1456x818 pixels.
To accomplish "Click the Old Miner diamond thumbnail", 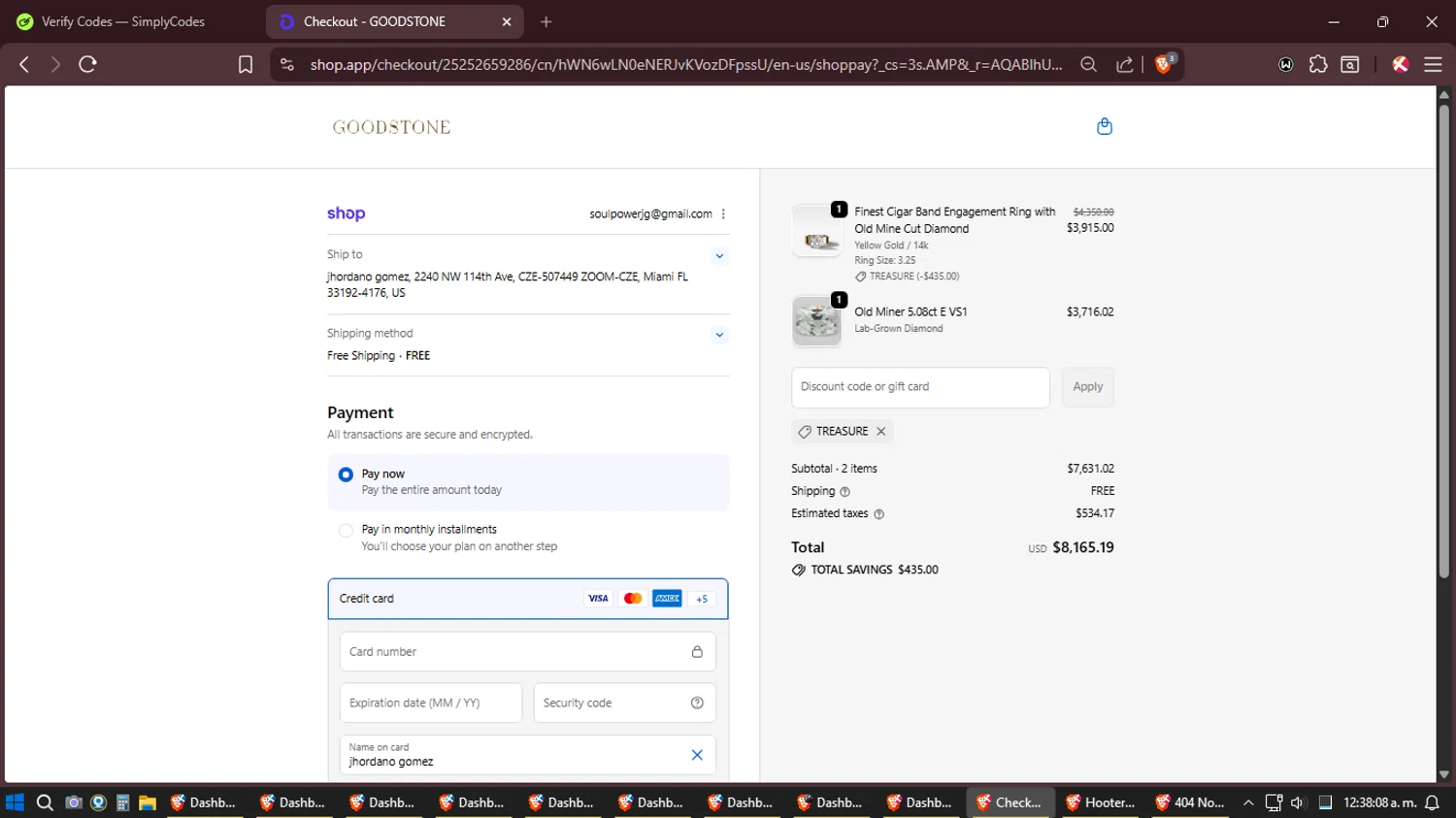I will [x=817, y=321].
